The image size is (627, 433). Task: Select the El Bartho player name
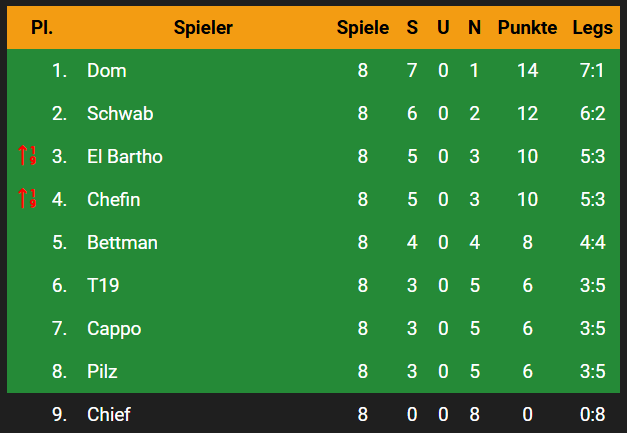point(125,156)
